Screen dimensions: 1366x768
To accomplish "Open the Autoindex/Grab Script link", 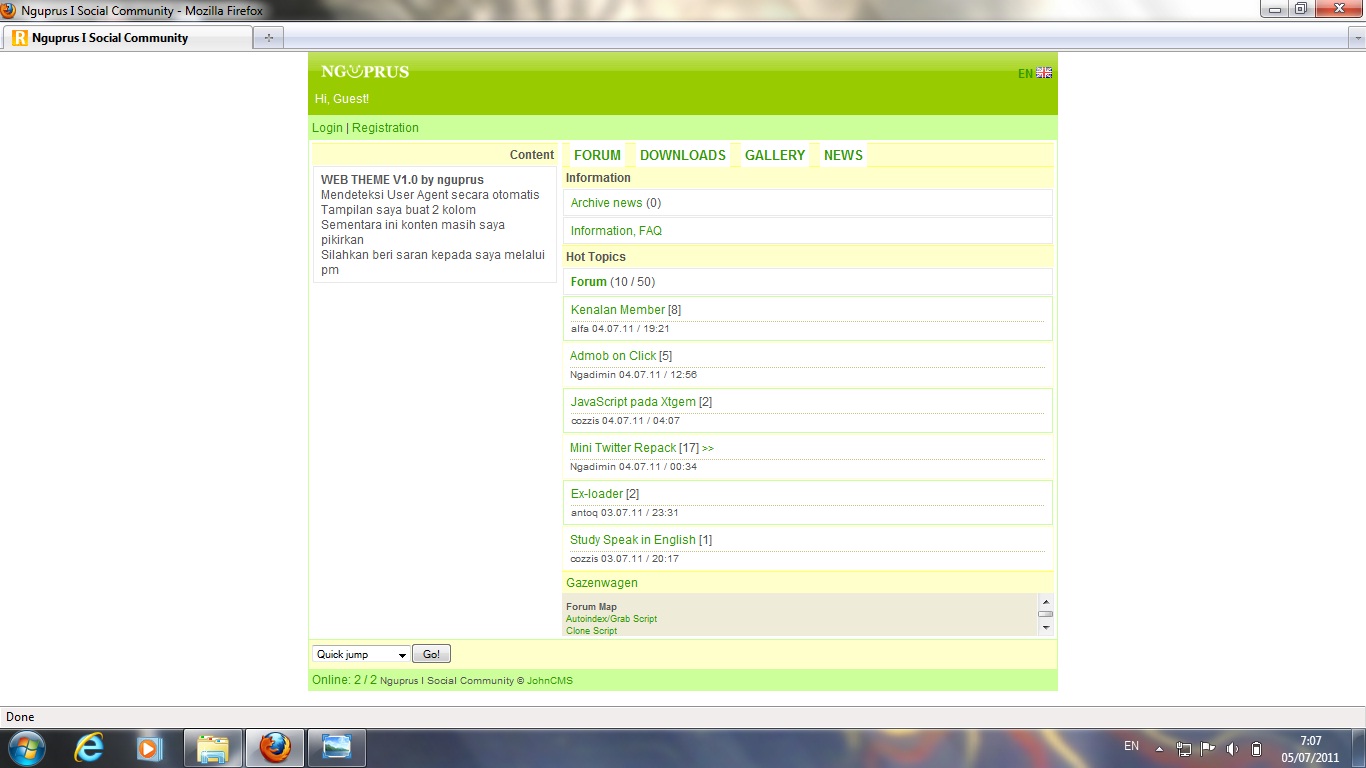I will [611, 619].
